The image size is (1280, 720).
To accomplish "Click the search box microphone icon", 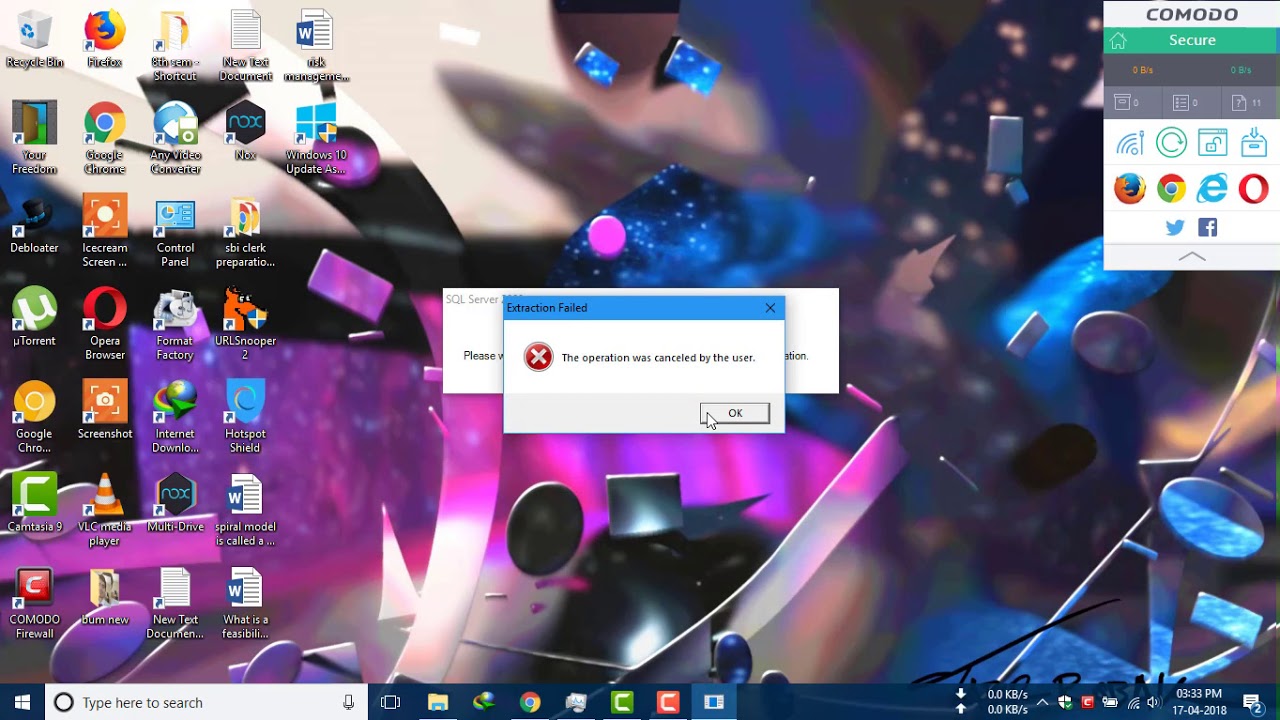I will coord(348,702).
